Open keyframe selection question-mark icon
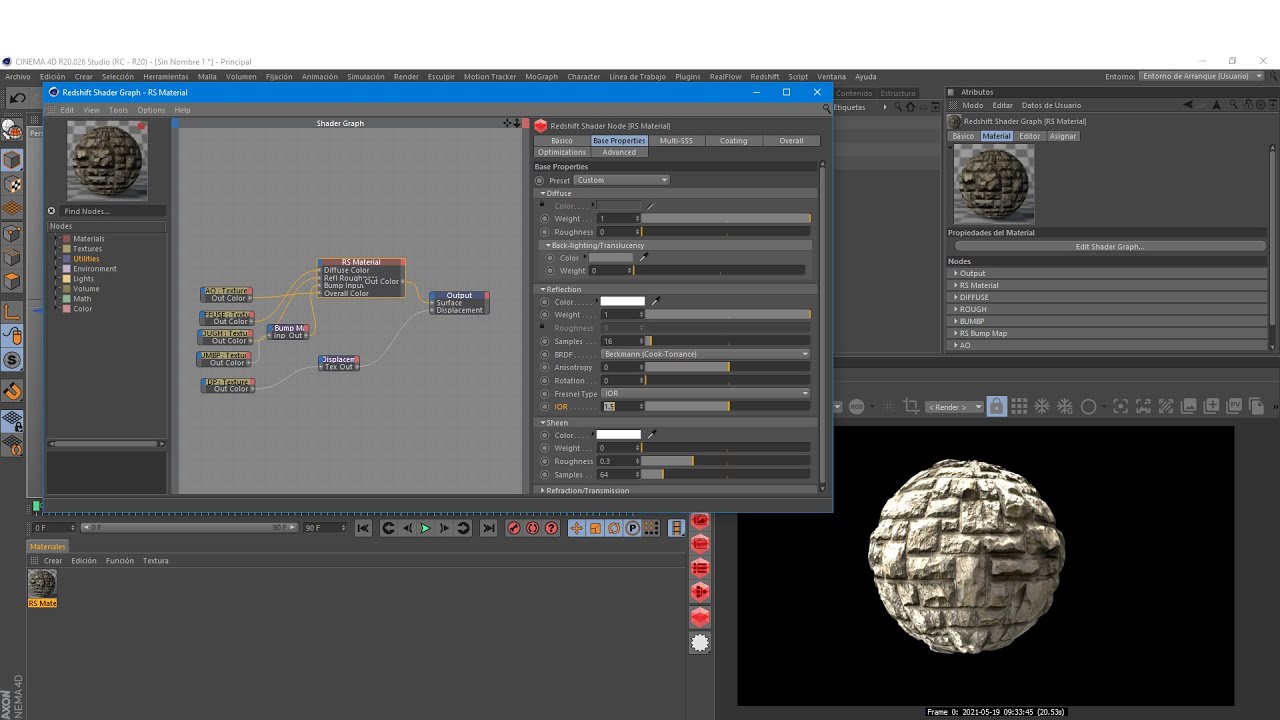Viewport: 1280px width, 720px height. click(551, 528)
